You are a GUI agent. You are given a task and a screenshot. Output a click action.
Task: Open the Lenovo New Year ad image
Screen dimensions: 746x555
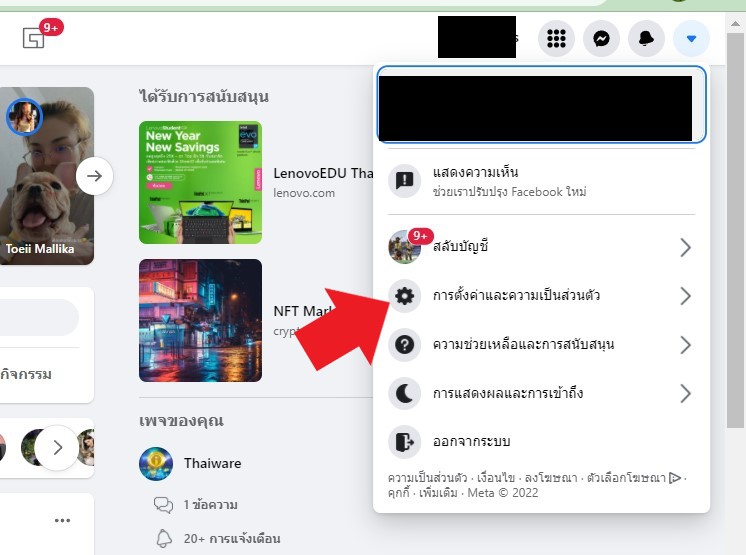tap(200, 182)
